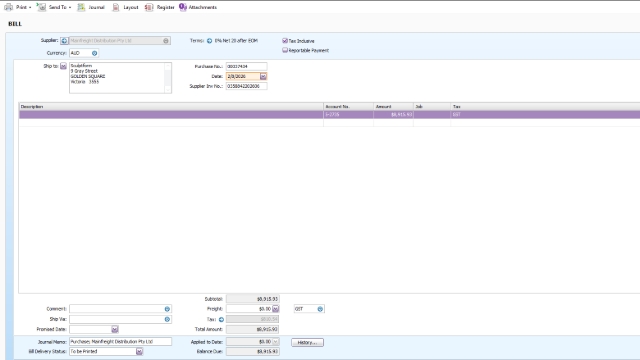
Task: Click the Journal Memo field
Action: (120, 341)
